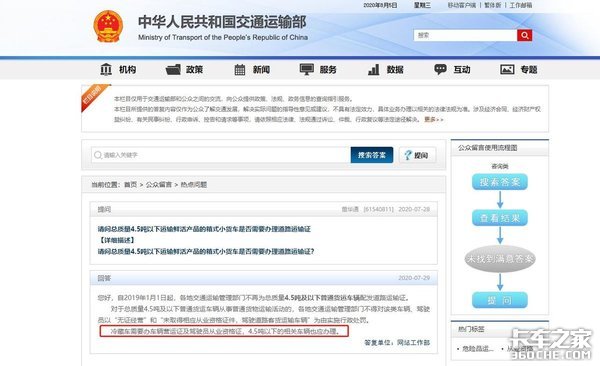
Task: Click the 【详细描述】 label
Action: (x=116, y=240)
